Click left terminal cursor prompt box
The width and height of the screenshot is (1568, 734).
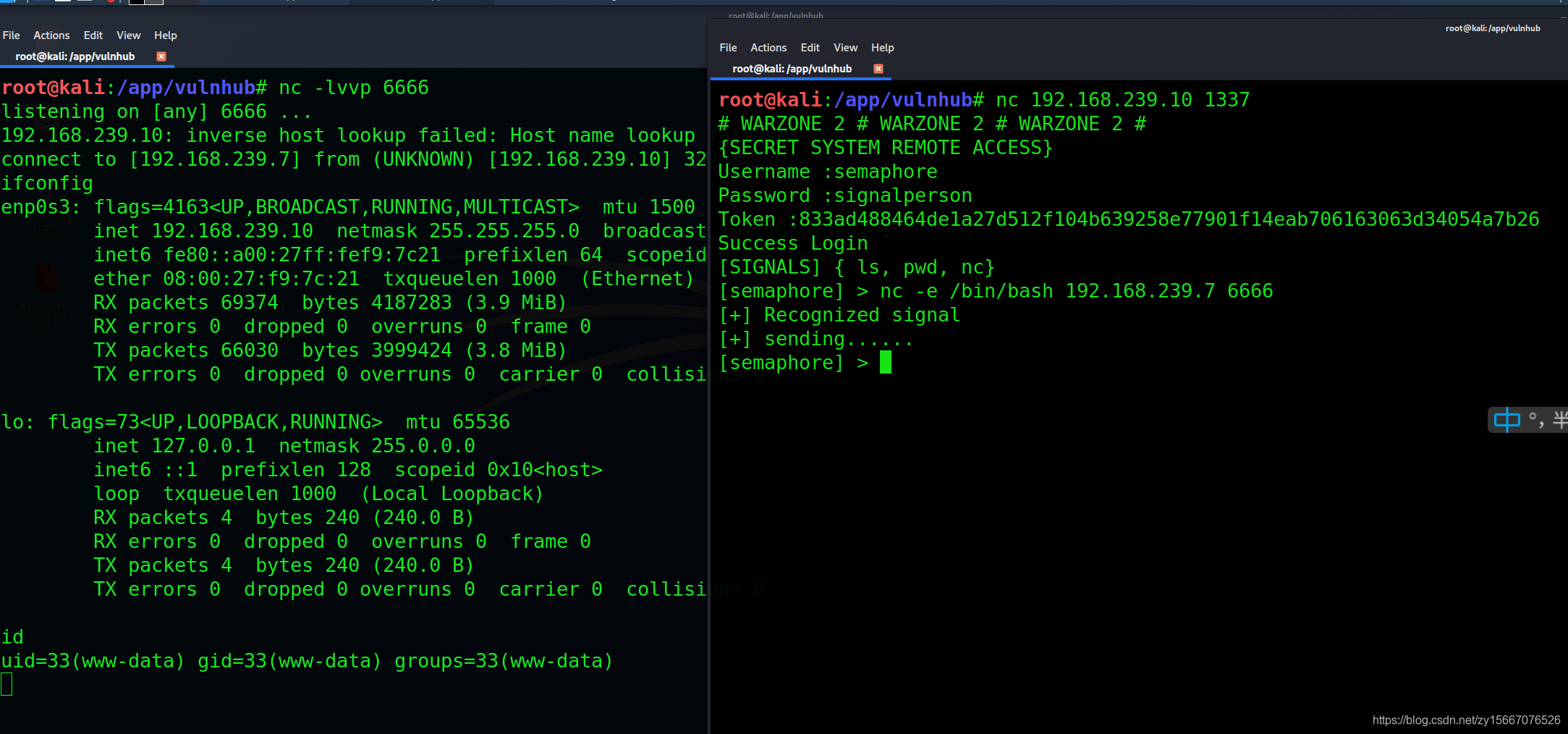point(7,684)
